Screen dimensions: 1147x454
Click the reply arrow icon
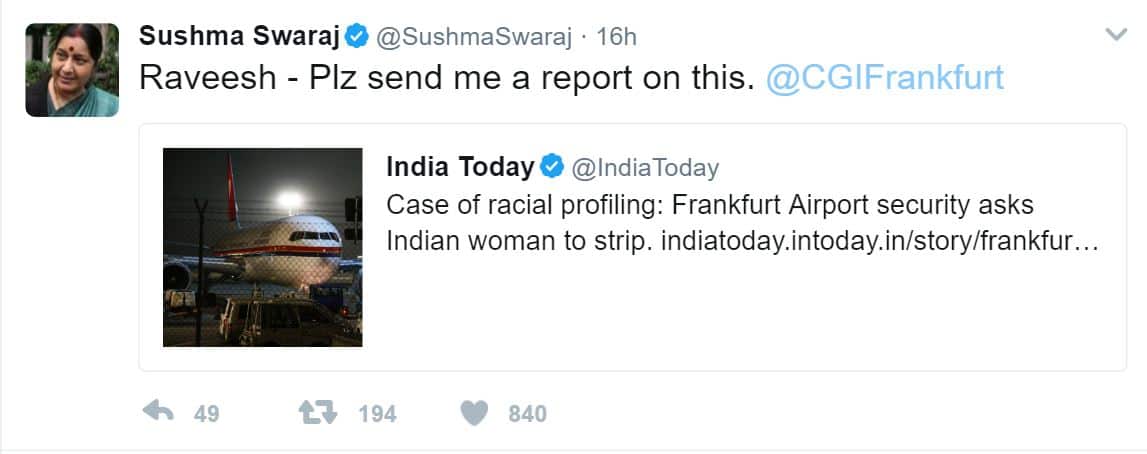click(x=159, y=412)
